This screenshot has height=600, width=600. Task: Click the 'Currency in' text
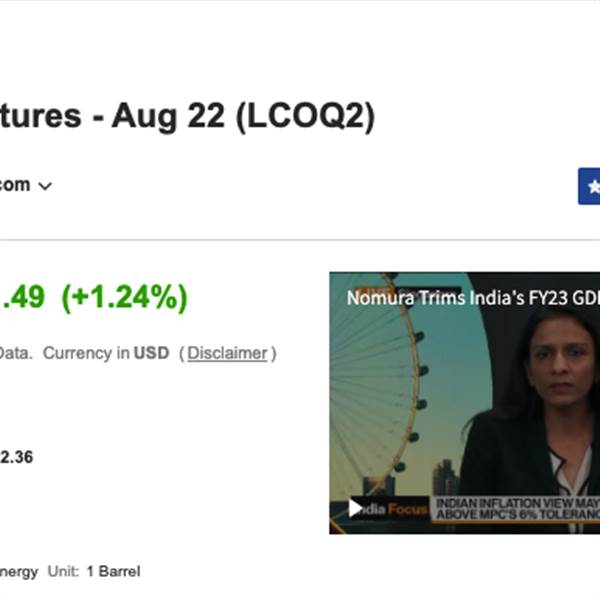click(x=86, y=353)
